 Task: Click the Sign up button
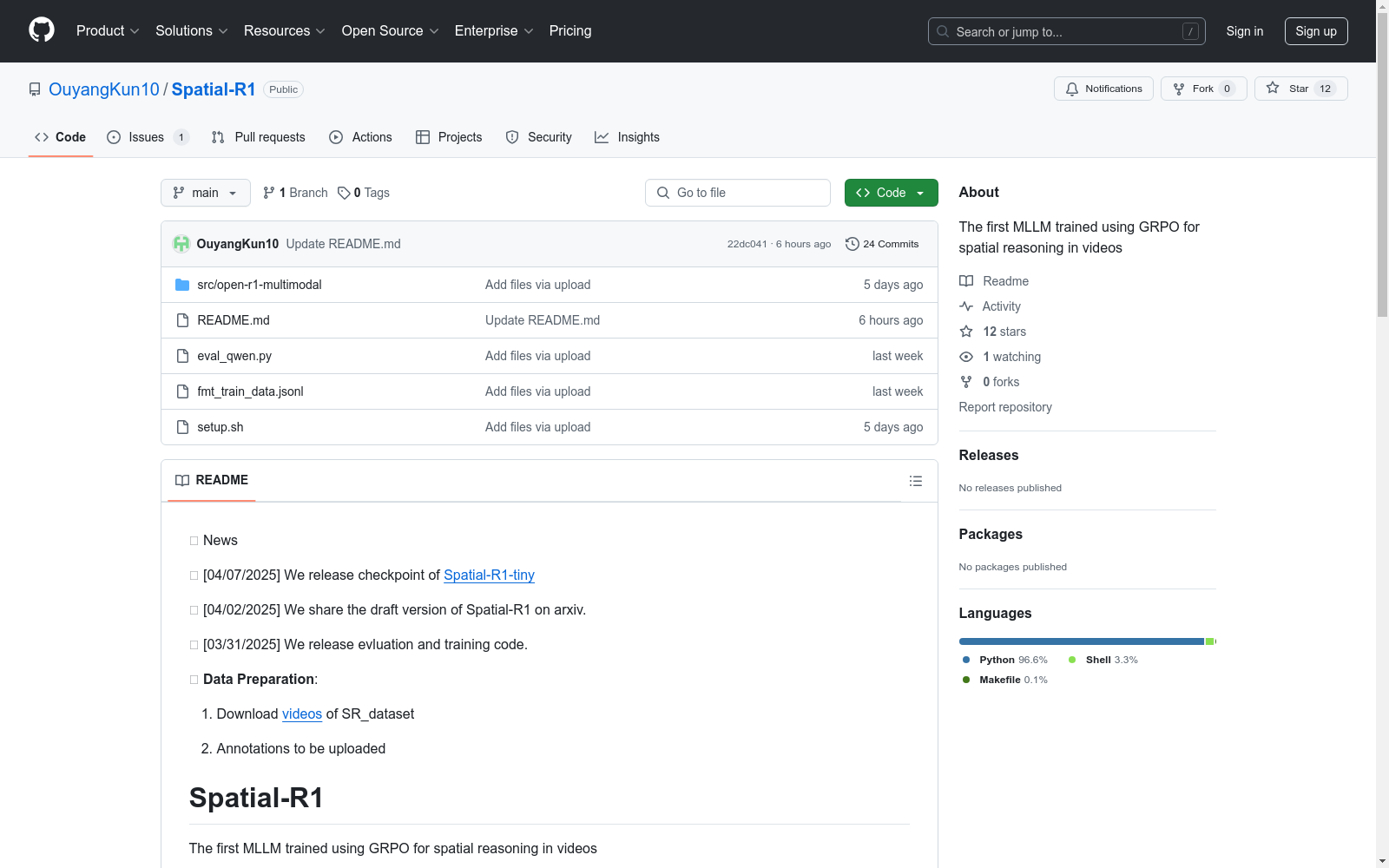(1316, 31)
